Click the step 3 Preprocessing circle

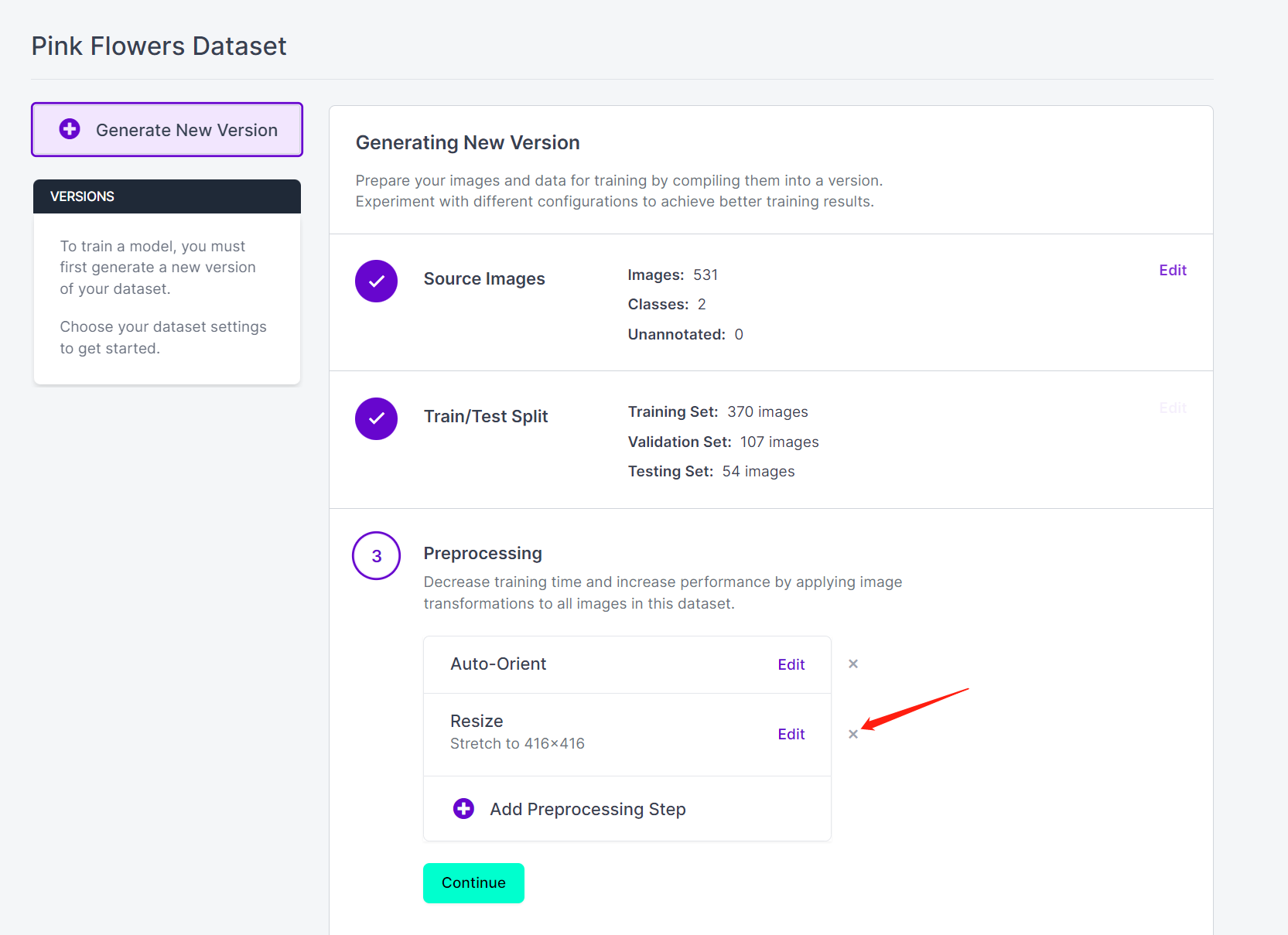(376, 555)
